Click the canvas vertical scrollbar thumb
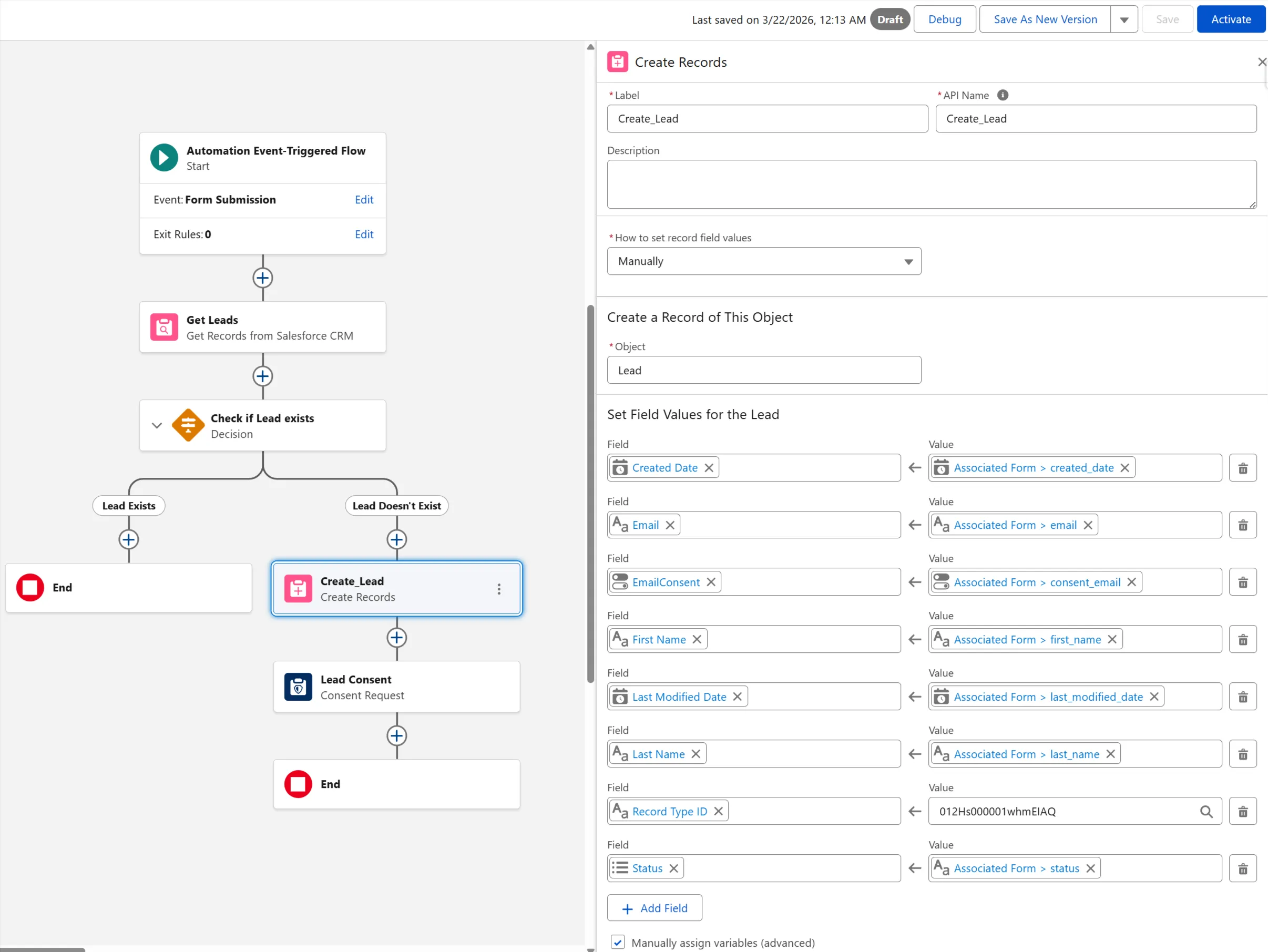The height and width of the screenshot is (952, 1268). coord(590,494)
